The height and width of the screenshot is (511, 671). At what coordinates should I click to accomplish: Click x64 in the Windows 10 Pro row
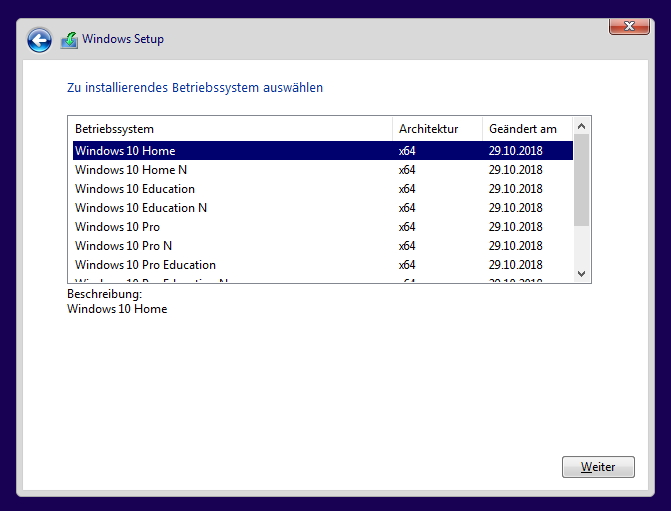pos(407,227)
